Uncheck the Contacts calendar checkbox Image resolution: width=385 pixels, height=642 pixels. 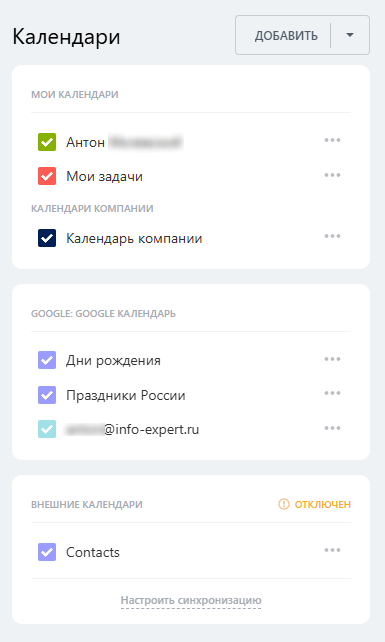coord(47,552)
